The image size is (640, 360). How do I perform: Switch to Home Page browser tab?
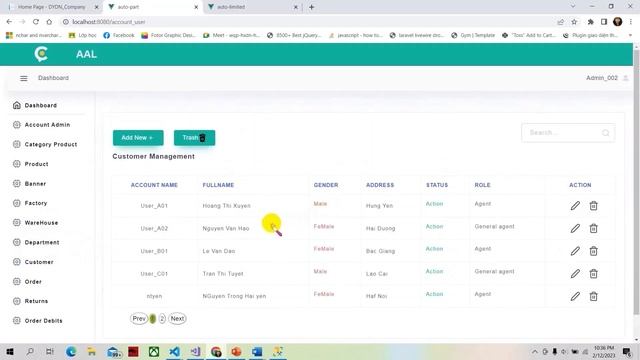52,7
